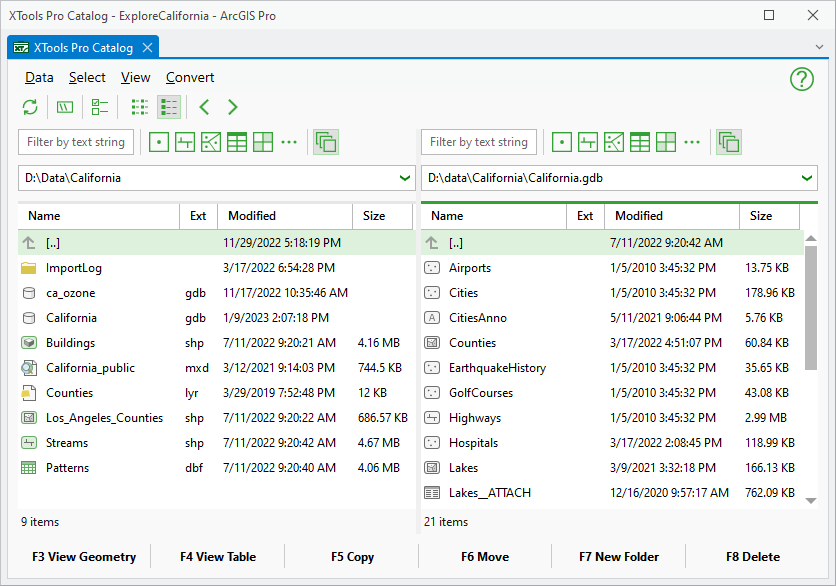Sort left pane by Name column header
The width and height of the screenshot is (836, 586).
coord(99,216)
